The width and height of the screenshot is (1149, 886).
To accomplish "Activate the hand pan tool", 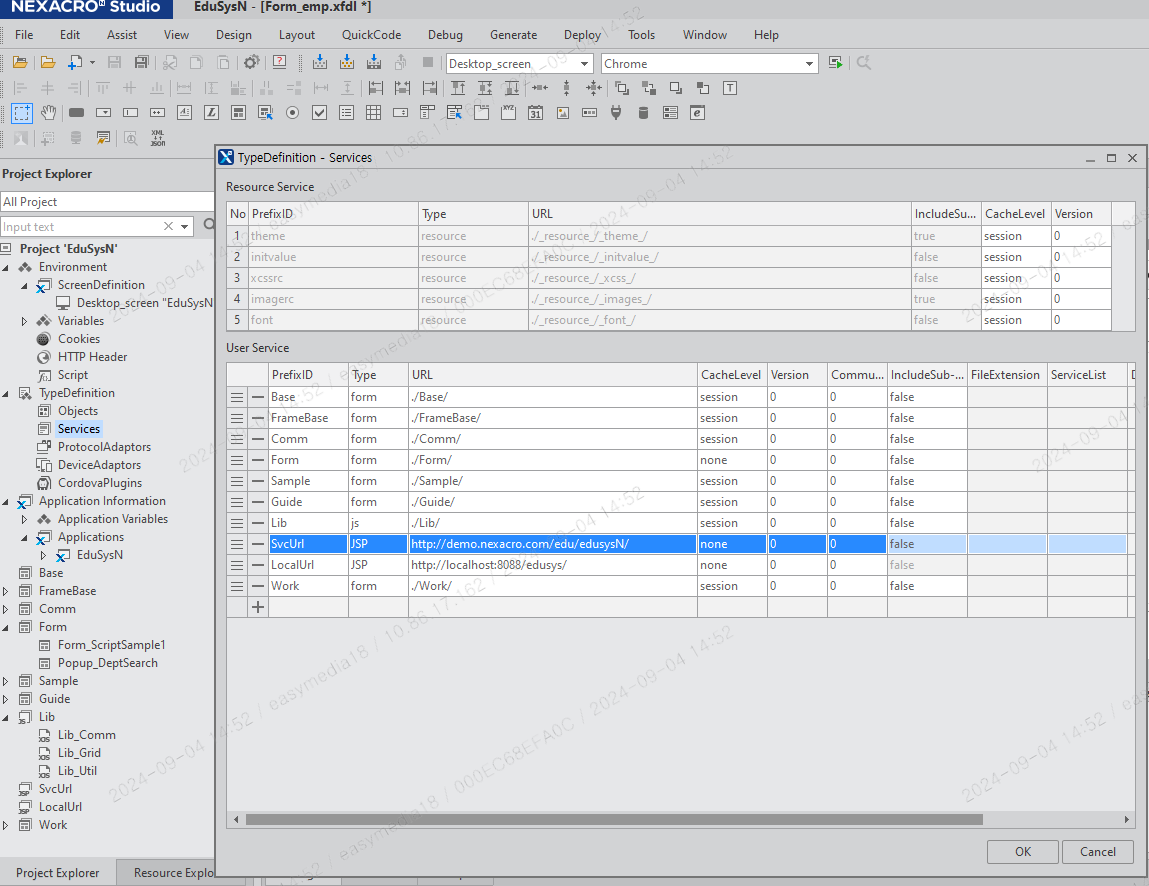I will (x=48, y=113).
